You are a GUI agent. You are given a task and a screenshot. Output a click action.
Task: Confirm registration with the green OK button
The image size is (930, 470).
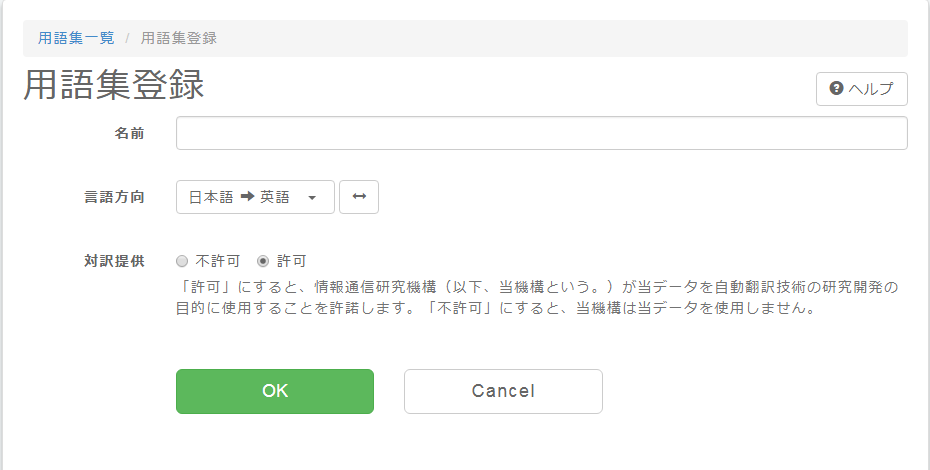coord(275,392)
